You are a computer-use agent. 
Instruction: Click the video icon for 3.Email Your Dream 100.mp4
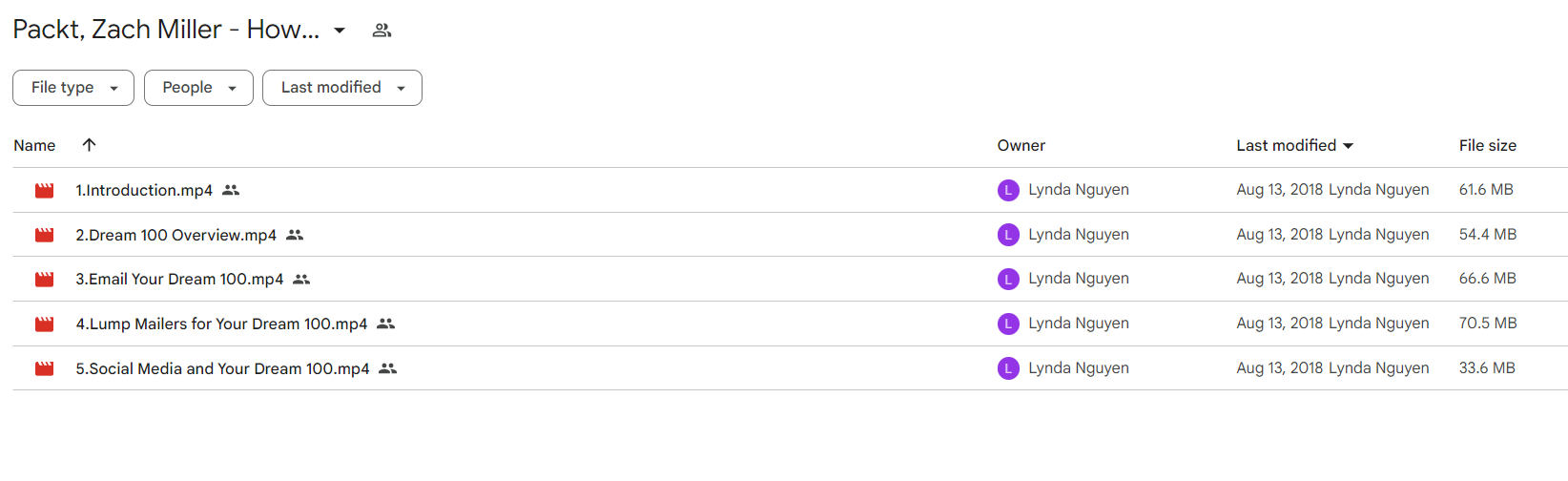(45, 280)
